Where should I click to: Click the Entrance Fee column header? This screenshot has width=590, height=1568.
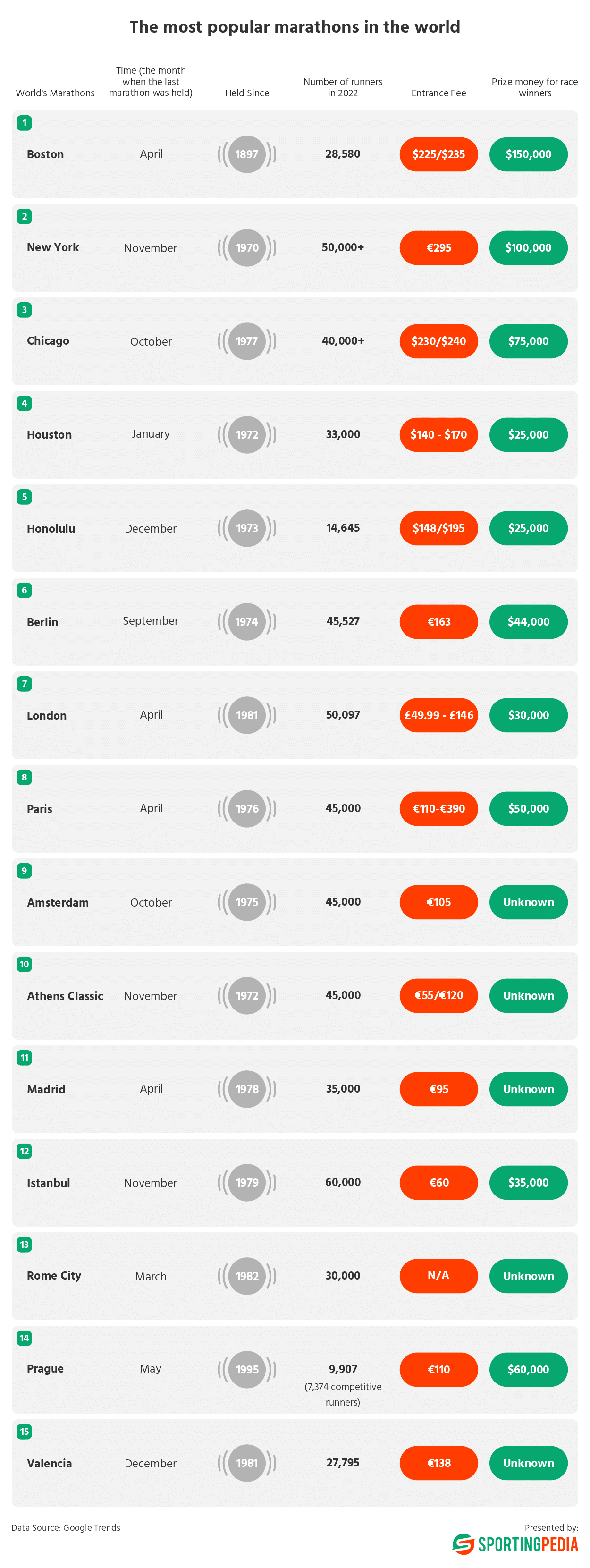click(438, 93)
